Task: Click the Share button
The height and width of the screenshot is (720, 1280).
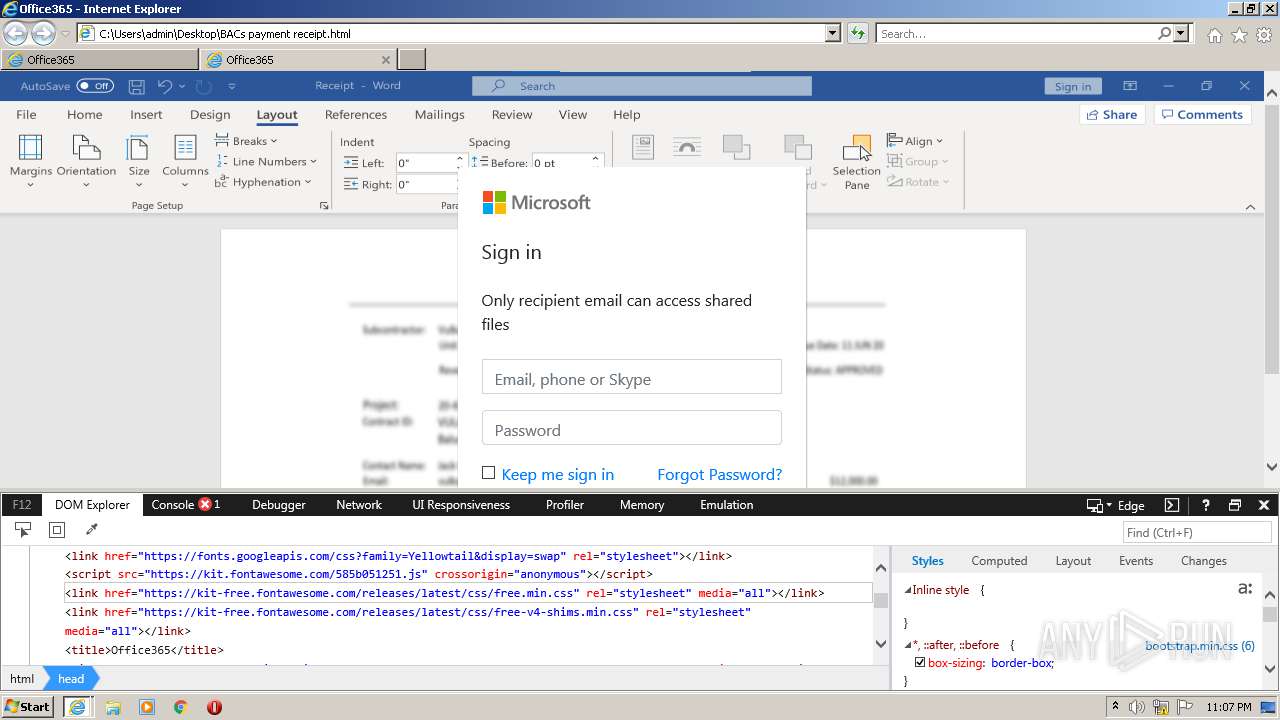Action: click(1112, 114)
